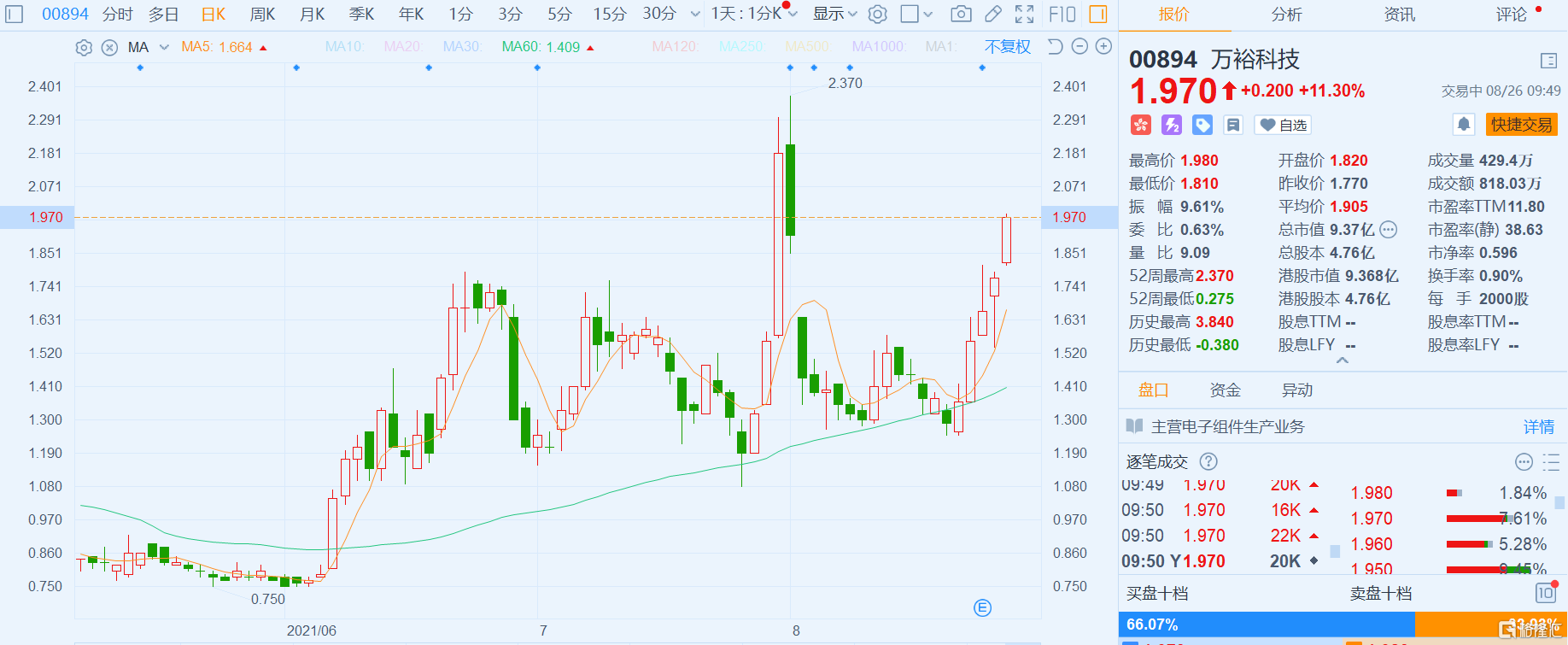Open F10 company info
1568x645 pixels.
click(1062, 14)
